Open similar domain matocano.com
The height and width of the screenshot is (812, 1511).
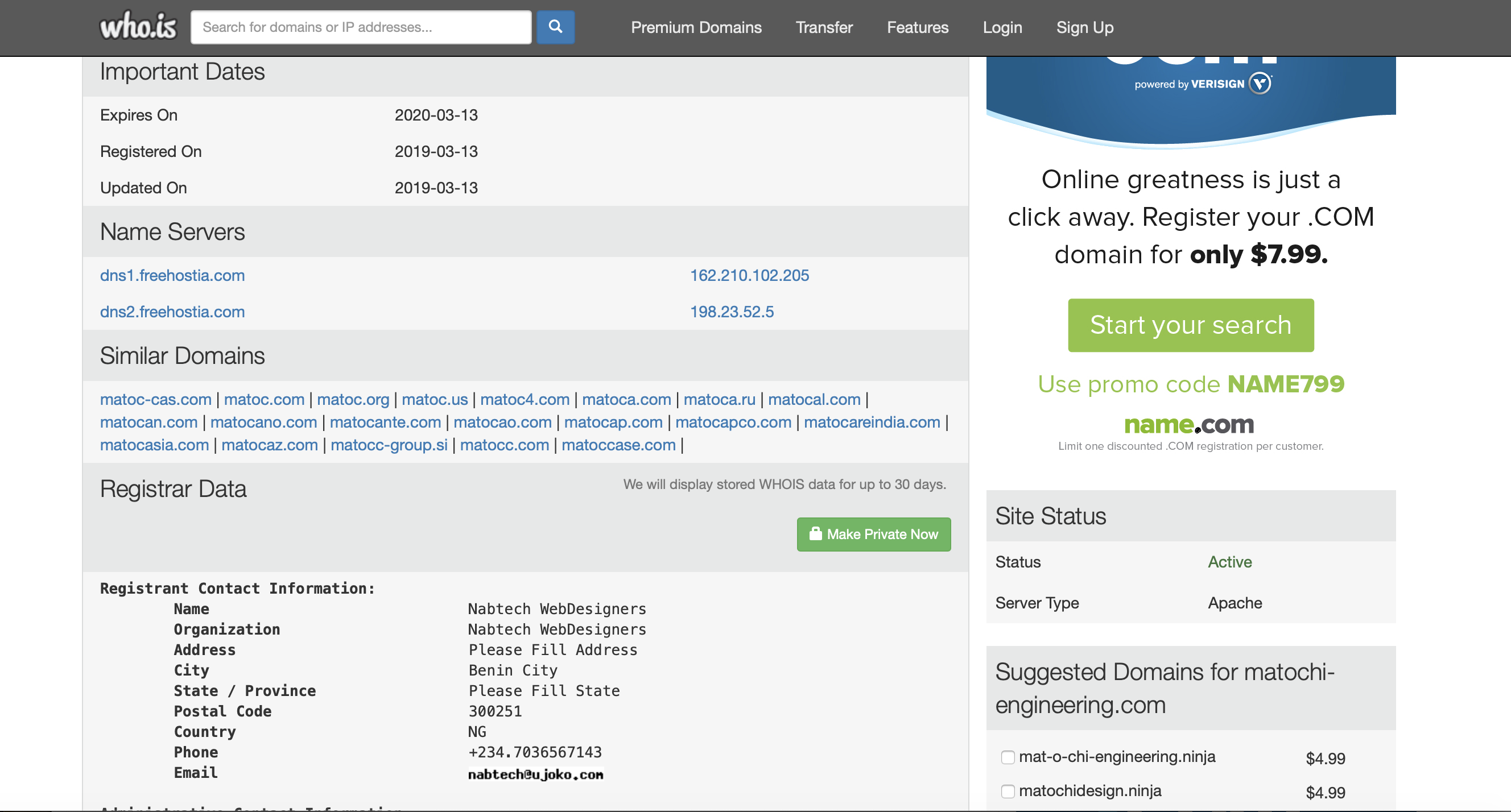click(263, 422)
